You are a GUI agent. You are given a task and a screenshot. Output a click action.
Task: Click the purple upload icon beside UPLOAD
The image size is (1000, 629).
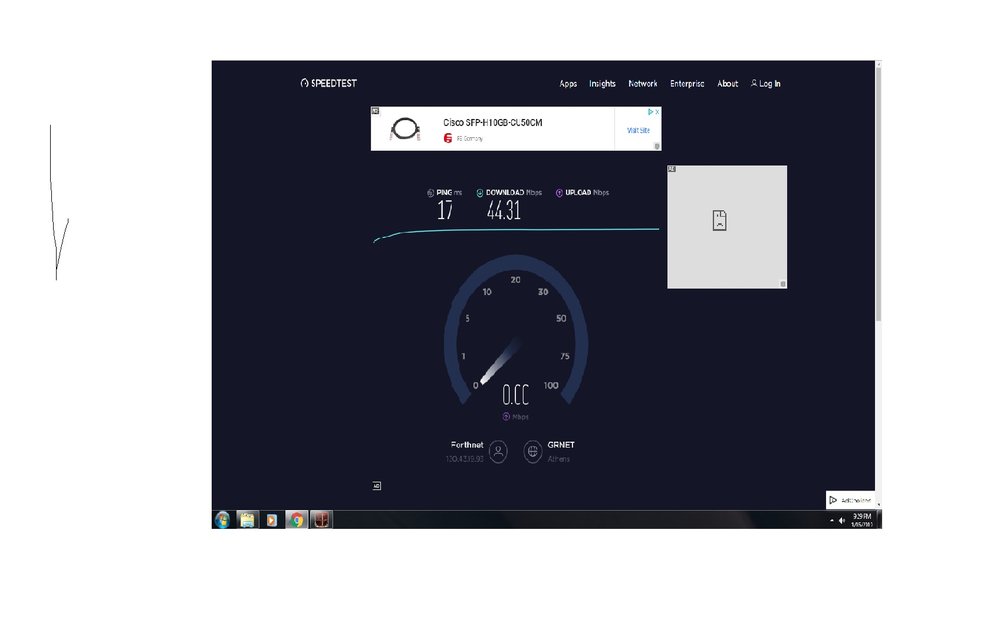pyautogui.click(x=559, y=193)
